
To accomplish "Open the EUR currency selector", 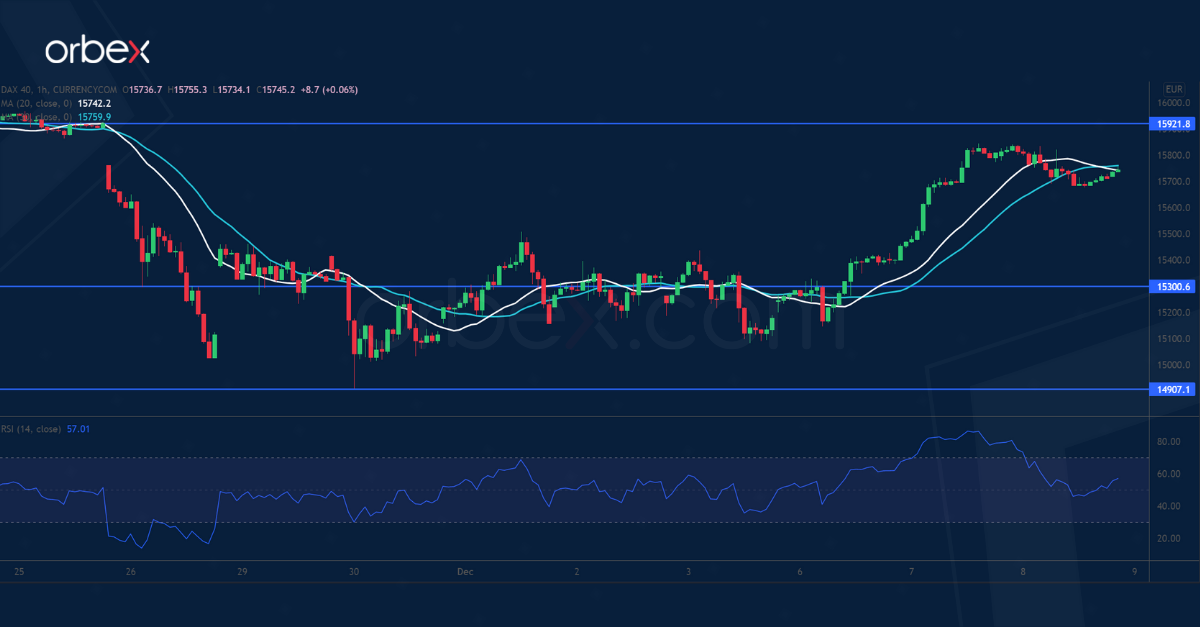I will [1173, 89].
